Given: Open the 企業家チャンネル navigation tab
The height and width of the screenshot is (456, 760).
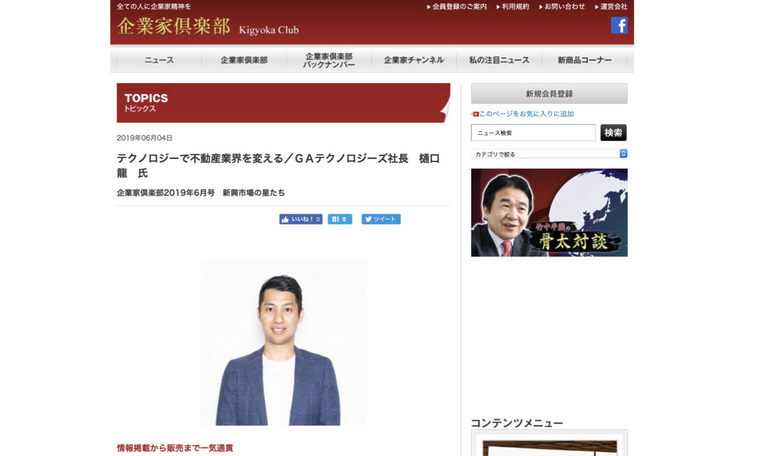Looking at the screenshot, I should [414, 60].
